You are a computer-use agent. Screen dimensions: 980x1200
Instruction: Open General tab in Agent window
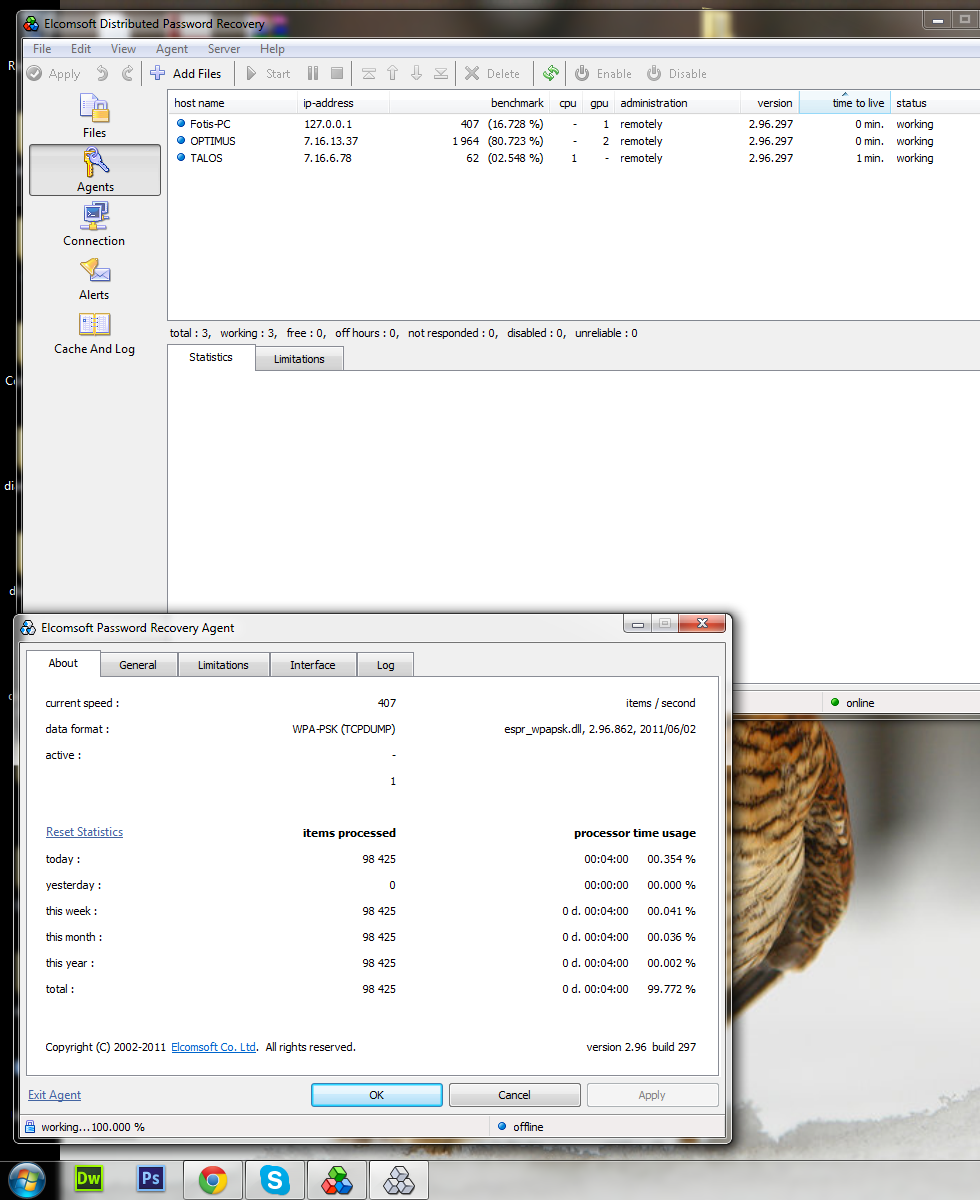[x=138, y=665]
